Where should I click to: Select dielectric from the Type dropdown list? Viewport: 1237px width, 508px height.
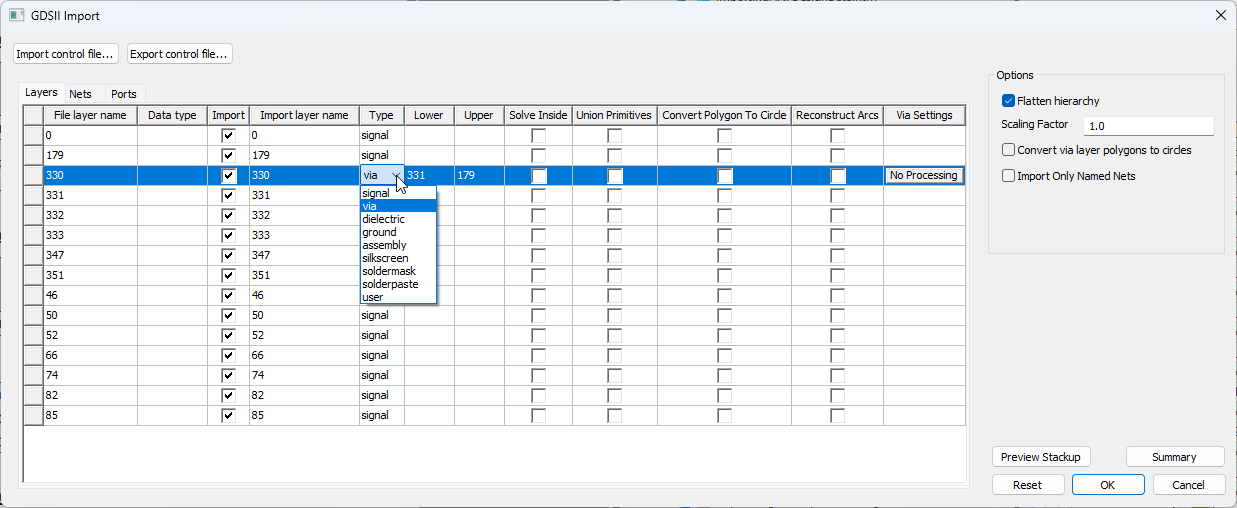click(x=383, y=219)
